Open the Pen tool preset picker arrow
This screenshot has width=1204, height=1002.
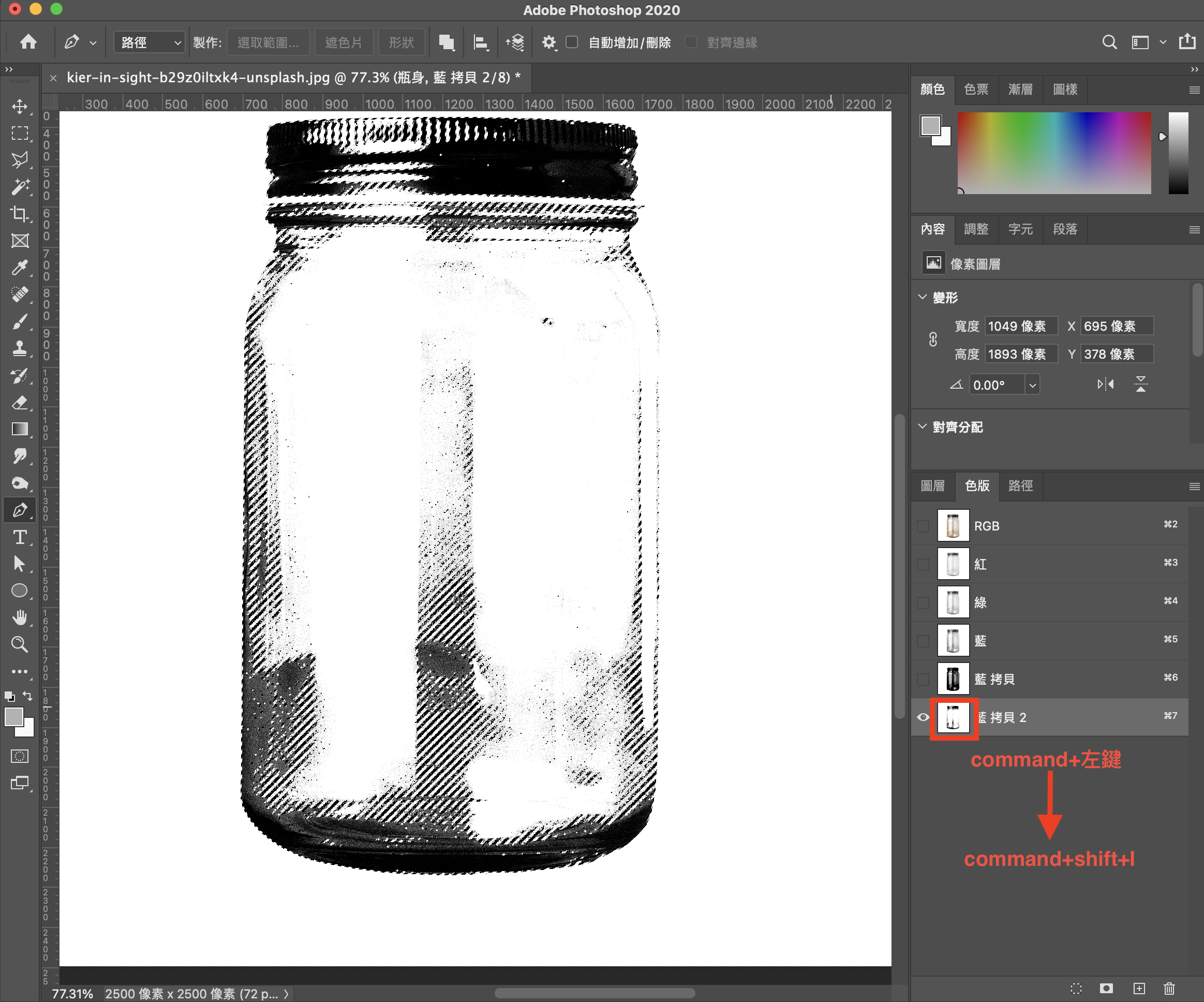(93, 43)
